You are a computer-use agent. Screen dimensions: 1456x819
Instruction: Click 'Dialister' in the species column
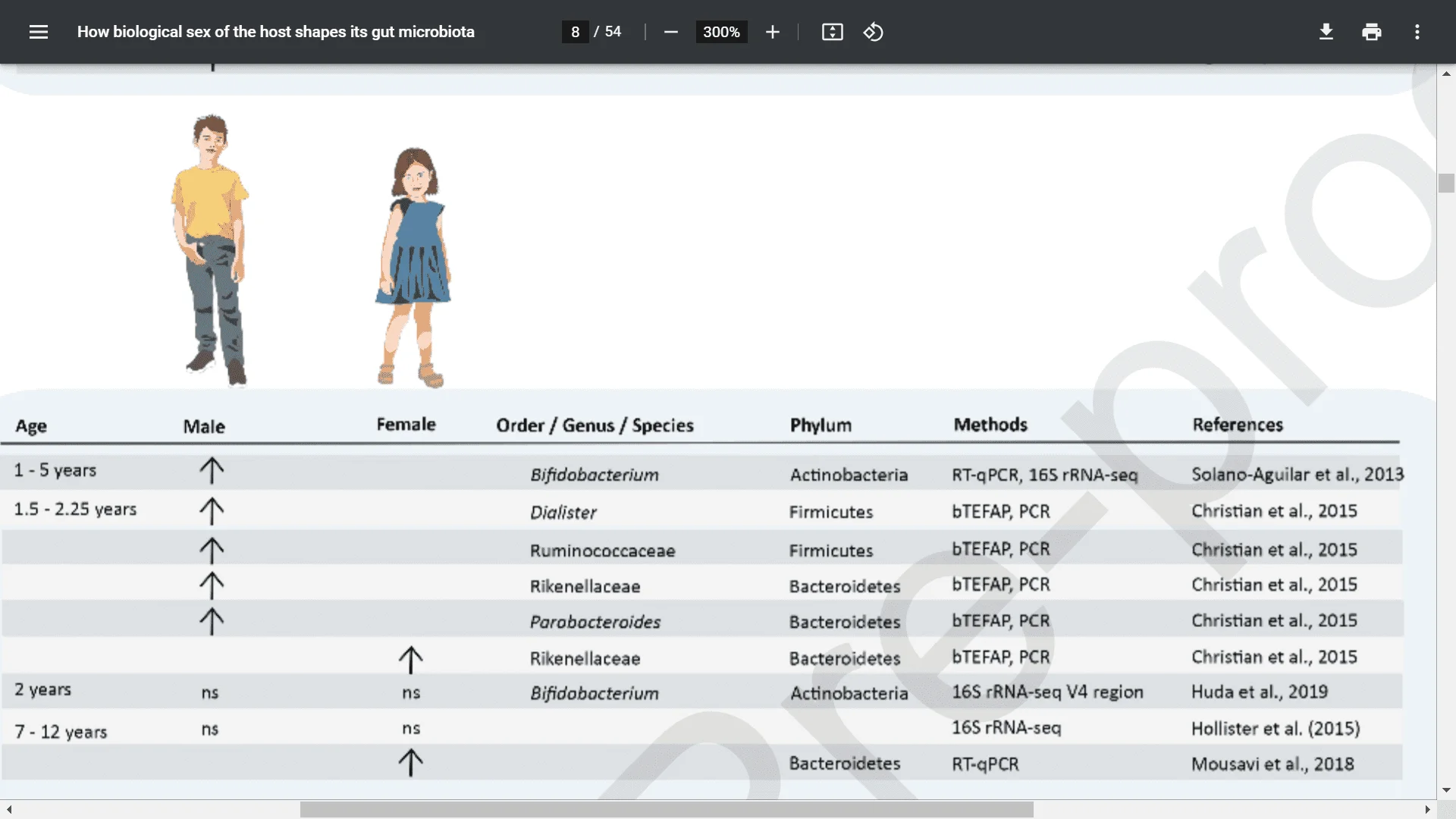point(563,513)
